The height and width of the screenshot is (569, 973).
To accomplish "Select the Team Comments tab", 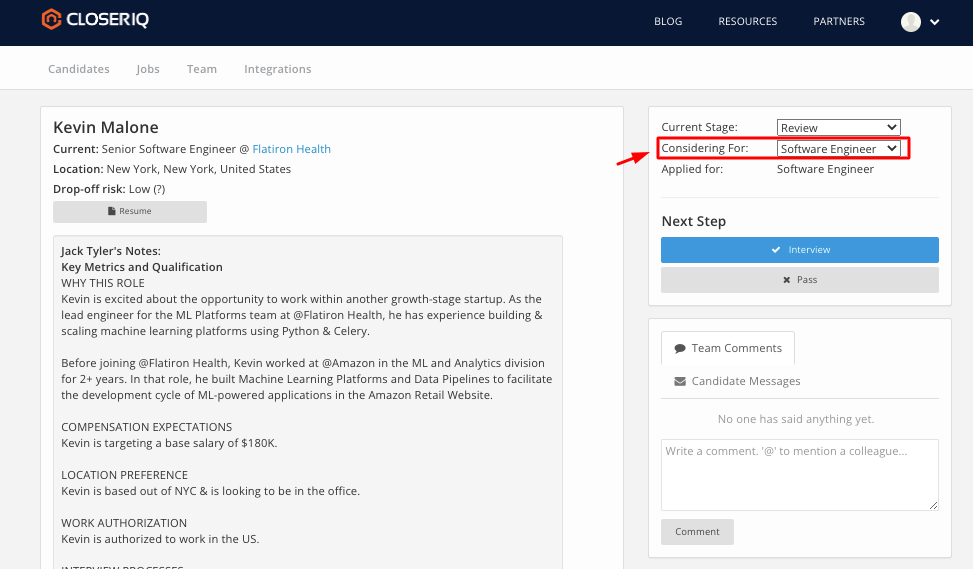I will pyautogui.click(x=727, y=348).
